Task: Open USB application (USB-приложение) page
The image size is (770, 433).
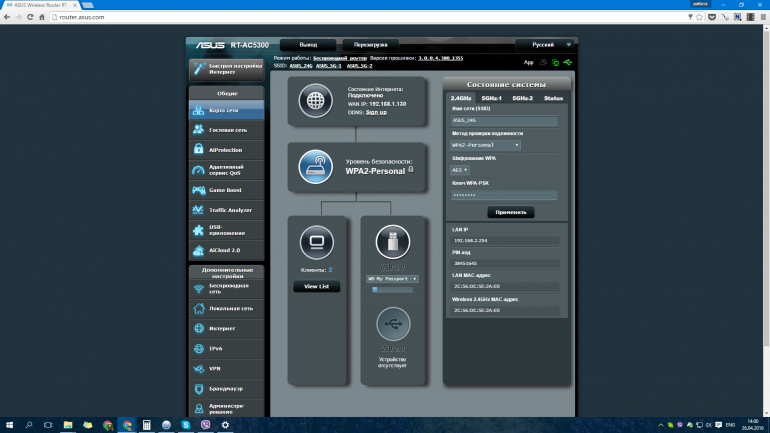Action: coord(226,230)
